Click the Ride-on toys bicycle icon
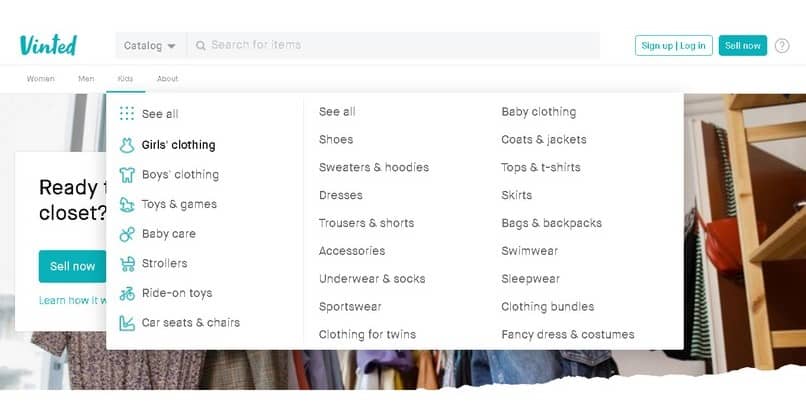The height and width of the screenshot is (408, 806). coord(127,294)
